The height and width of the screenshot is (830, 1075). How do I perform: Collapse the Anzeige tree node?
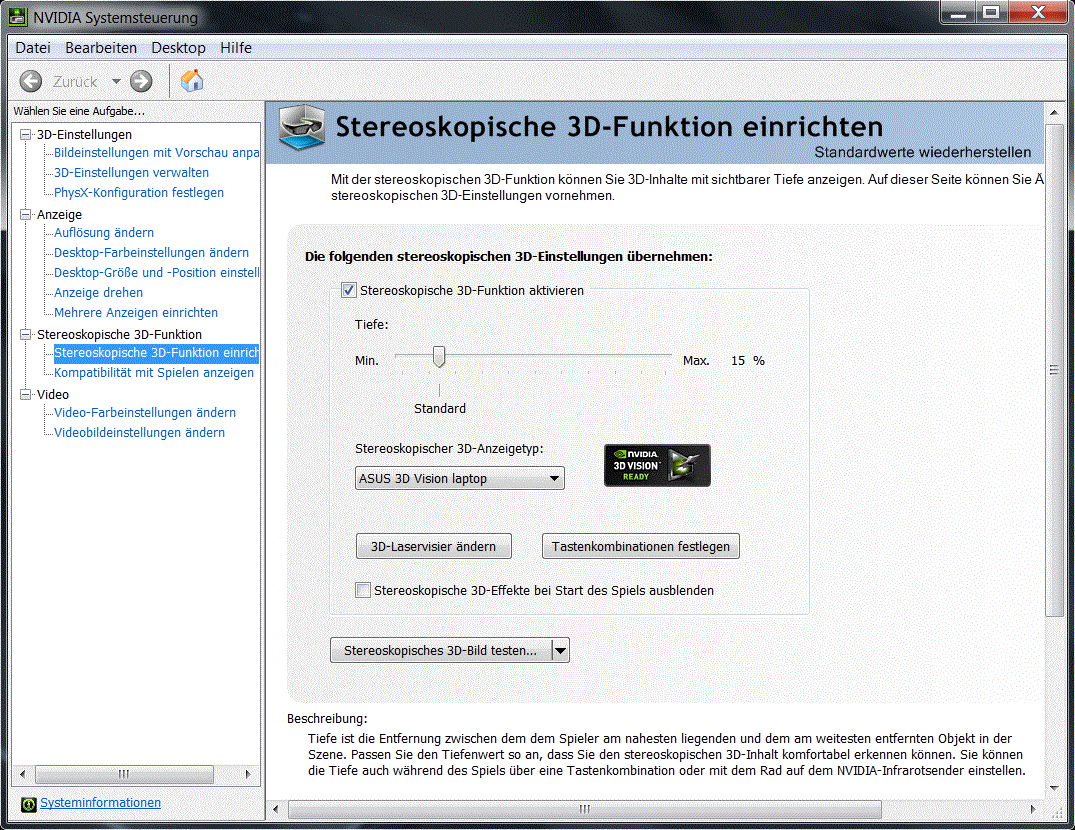(25, 215)
